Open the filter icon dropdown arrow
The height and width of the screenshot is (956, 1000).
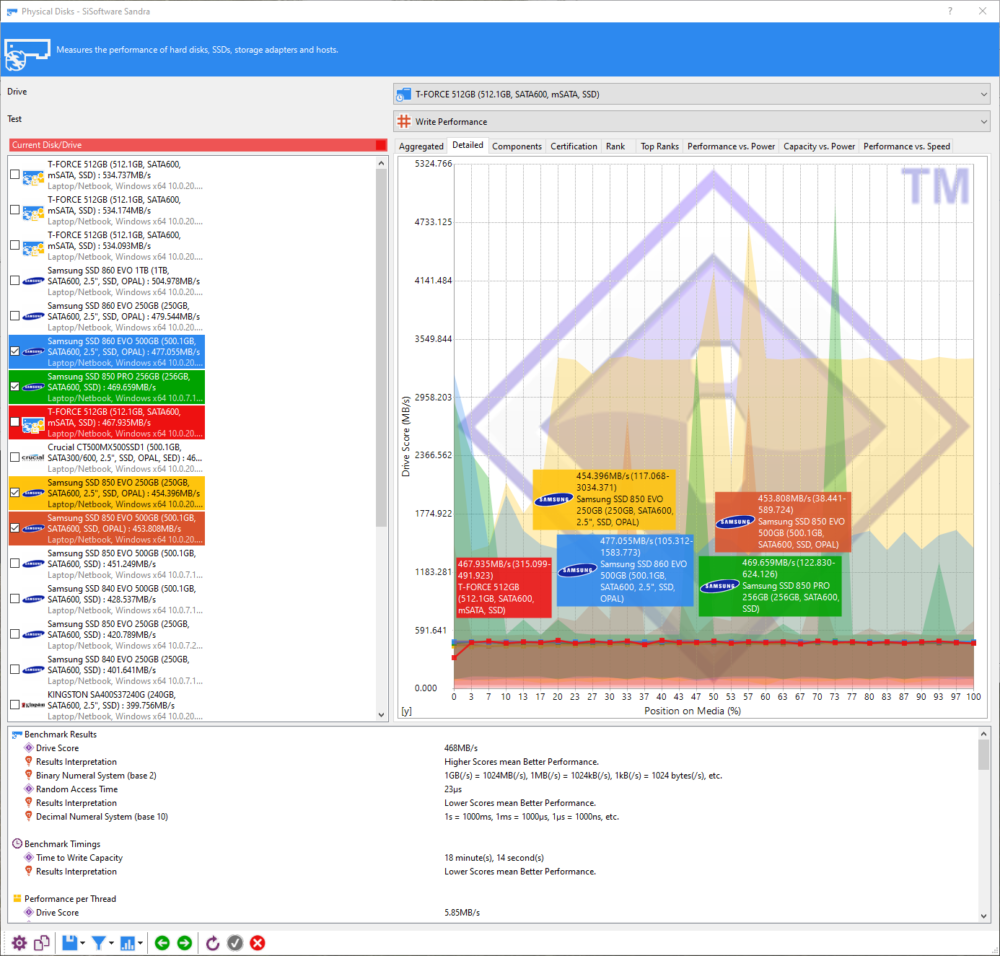click(x=112, y=943)
